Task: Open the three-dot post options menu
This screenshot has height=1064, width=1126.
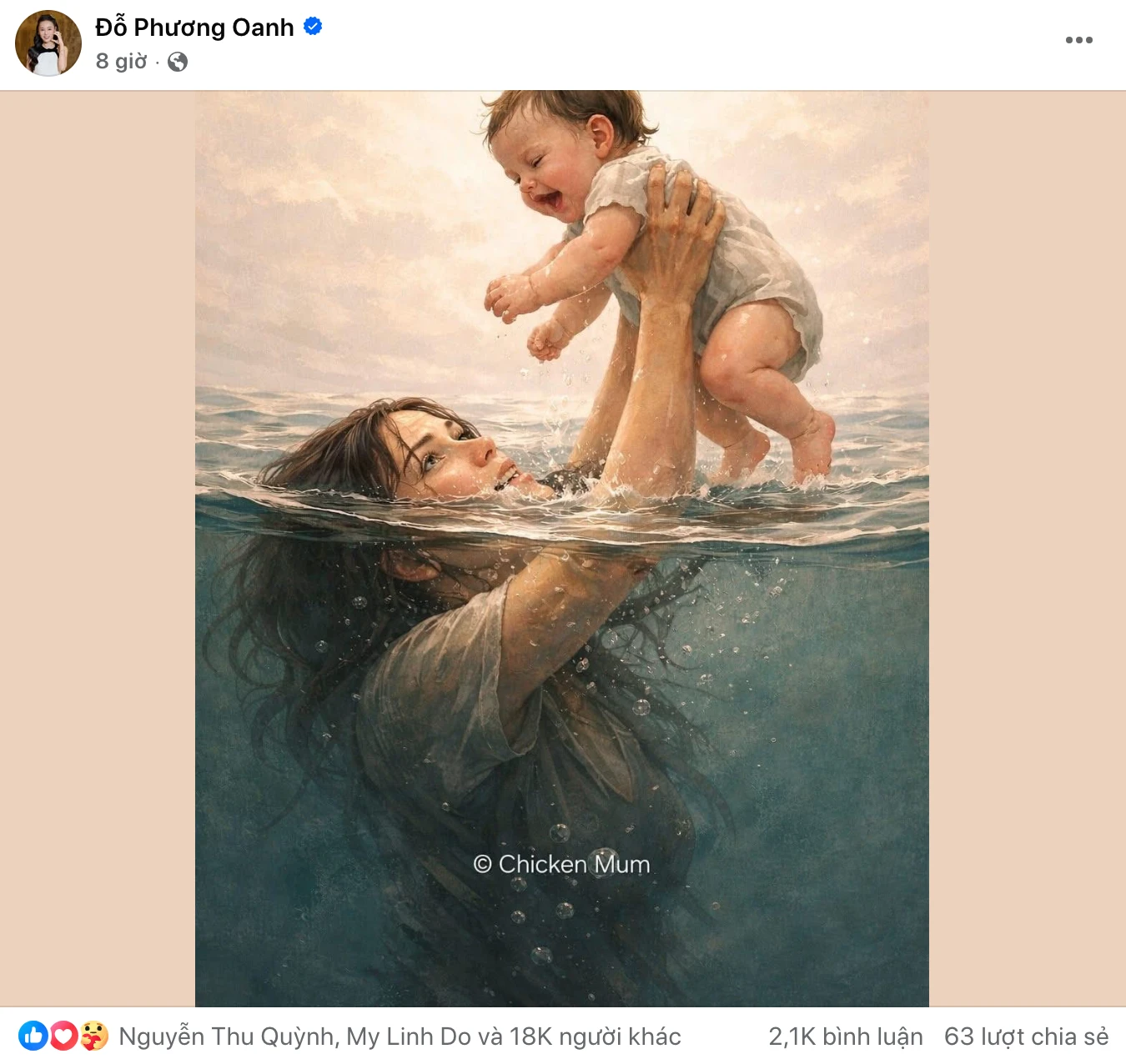Action: click(1078, 40)
